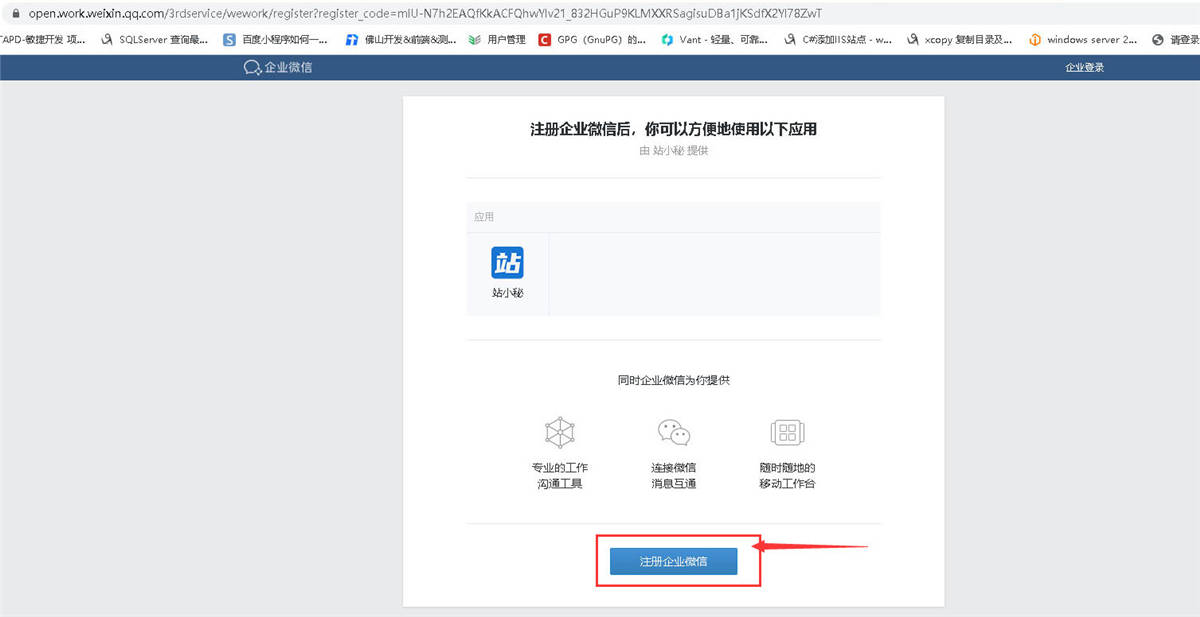
Task: Click the 随时随地的 移动工作台 caption
Action: [x=788, y=476]
